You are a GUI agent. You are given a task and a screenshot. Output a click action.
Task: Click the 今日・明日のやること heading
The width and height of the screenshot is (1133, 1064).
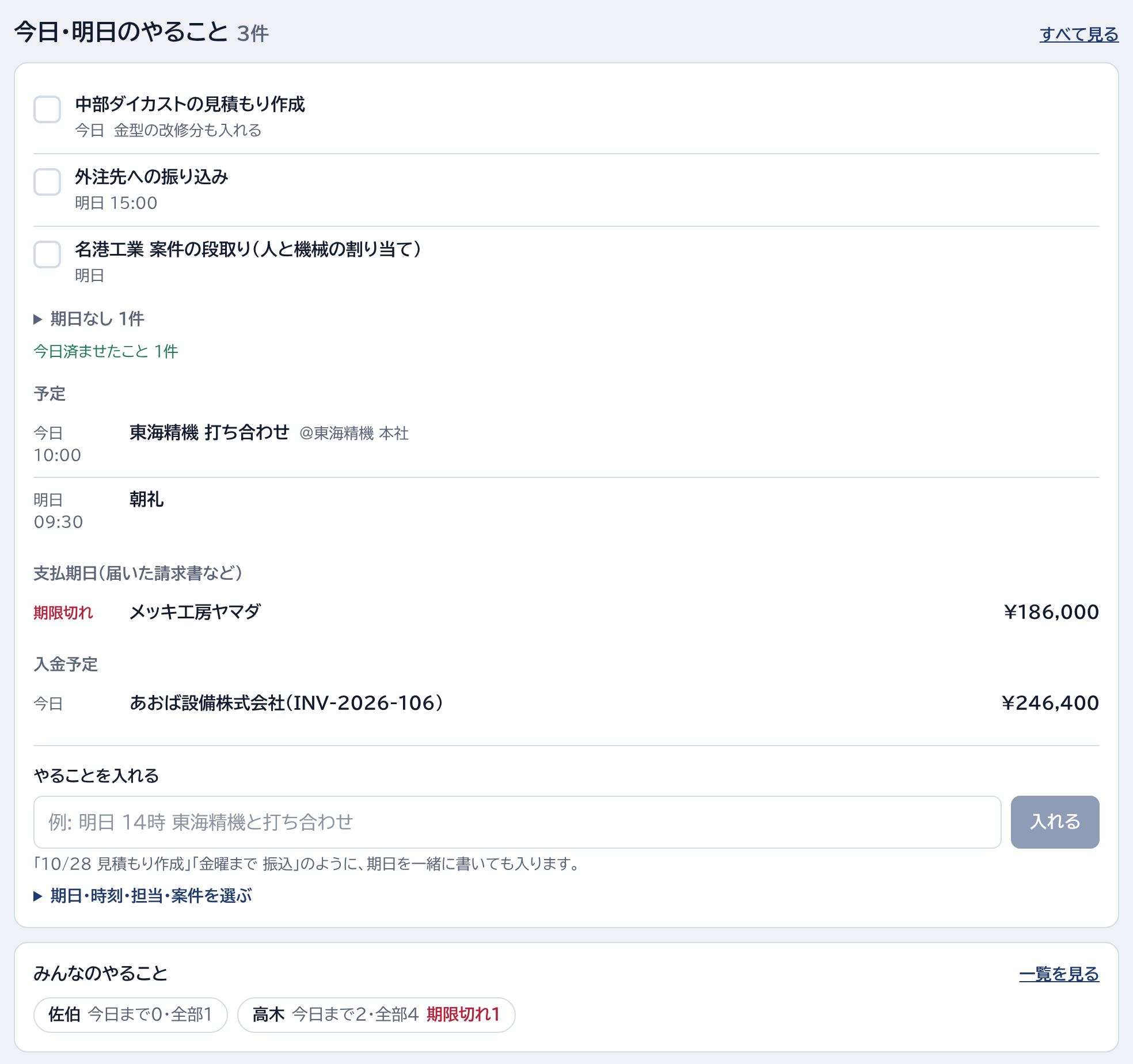click(121, 32)
